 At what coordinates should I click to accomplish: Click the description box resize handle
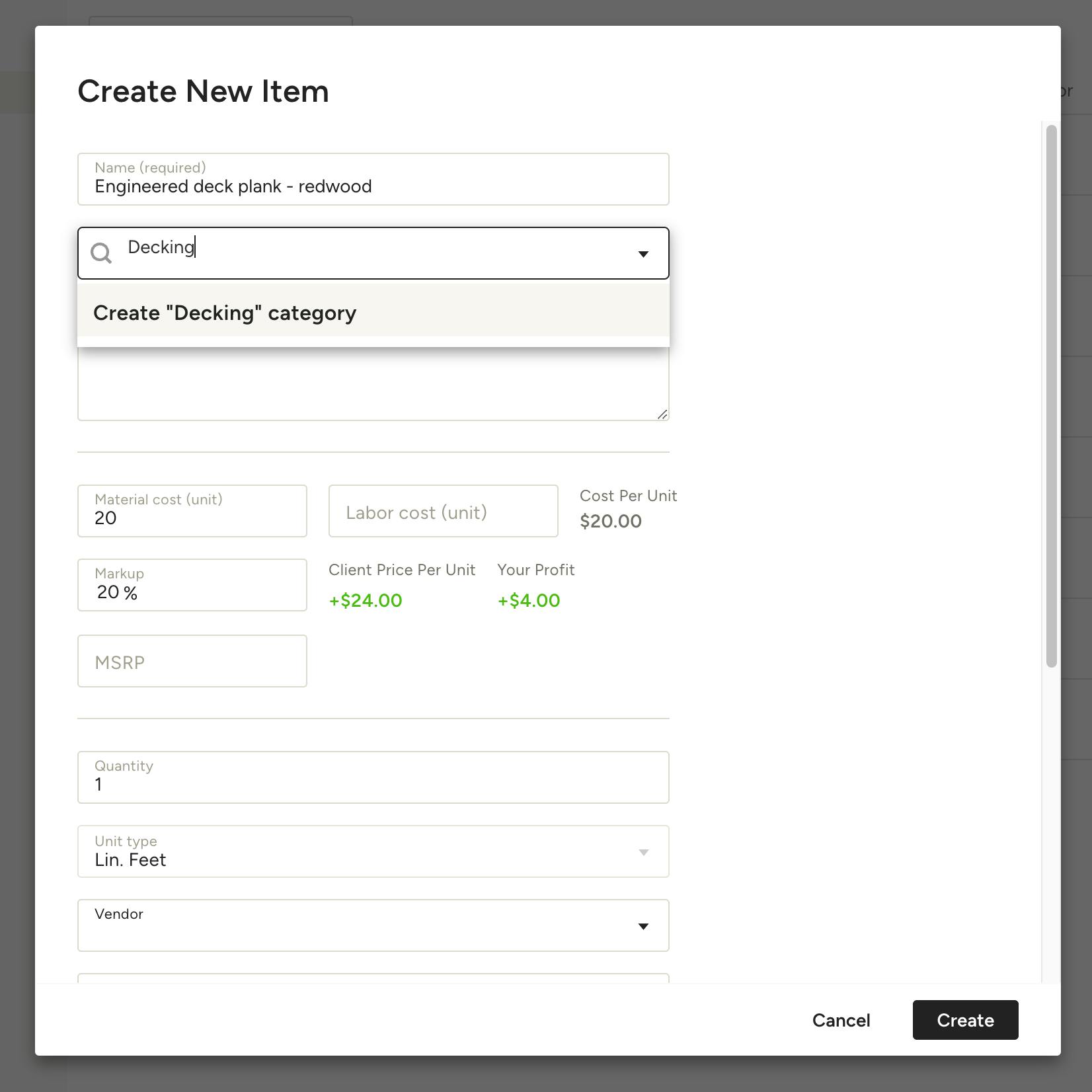662,414
